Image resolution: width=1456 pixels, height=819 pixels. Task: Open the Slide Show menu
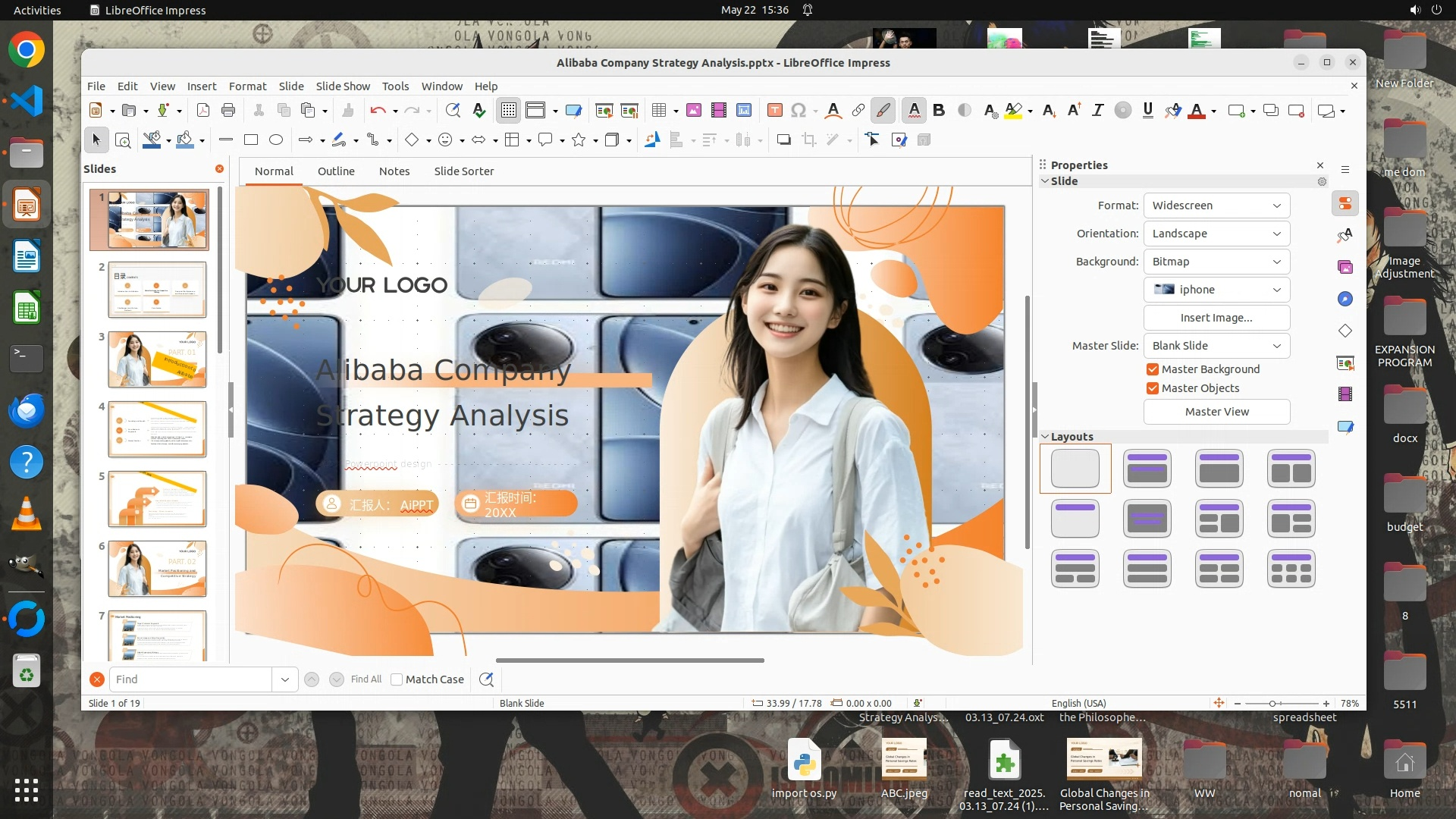343,86
